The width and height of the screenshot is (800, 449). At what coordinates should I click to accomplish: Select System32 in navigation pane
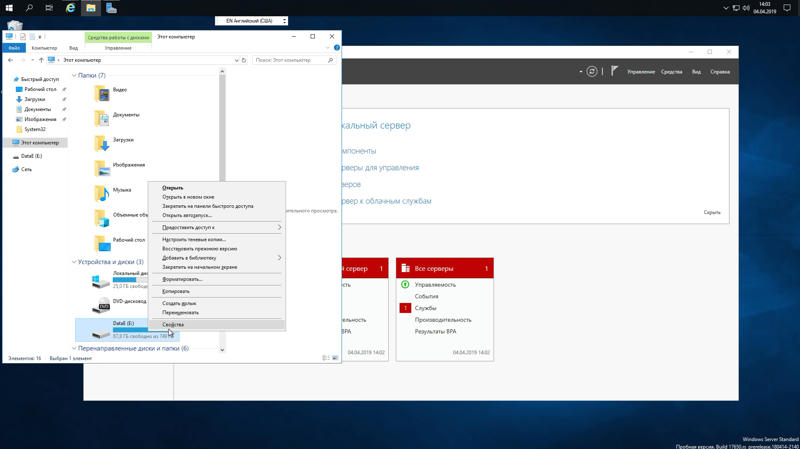point(35,129)
